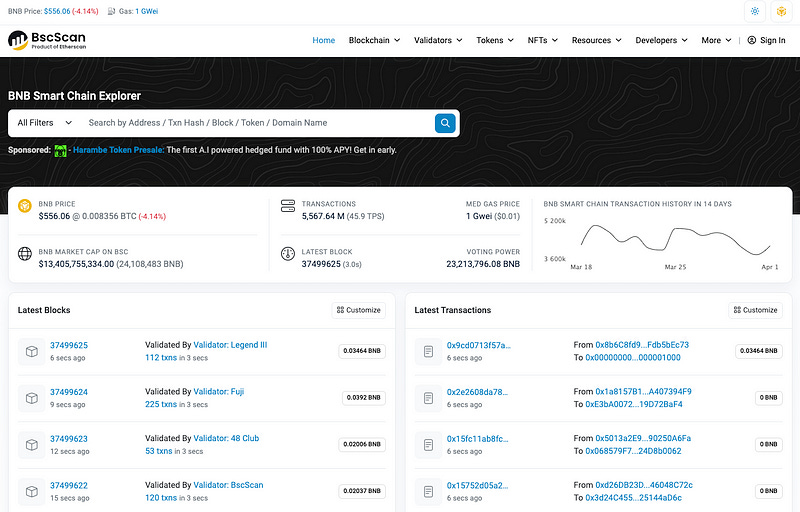Open block 37499624
The image size is (800, 512).
69,392
